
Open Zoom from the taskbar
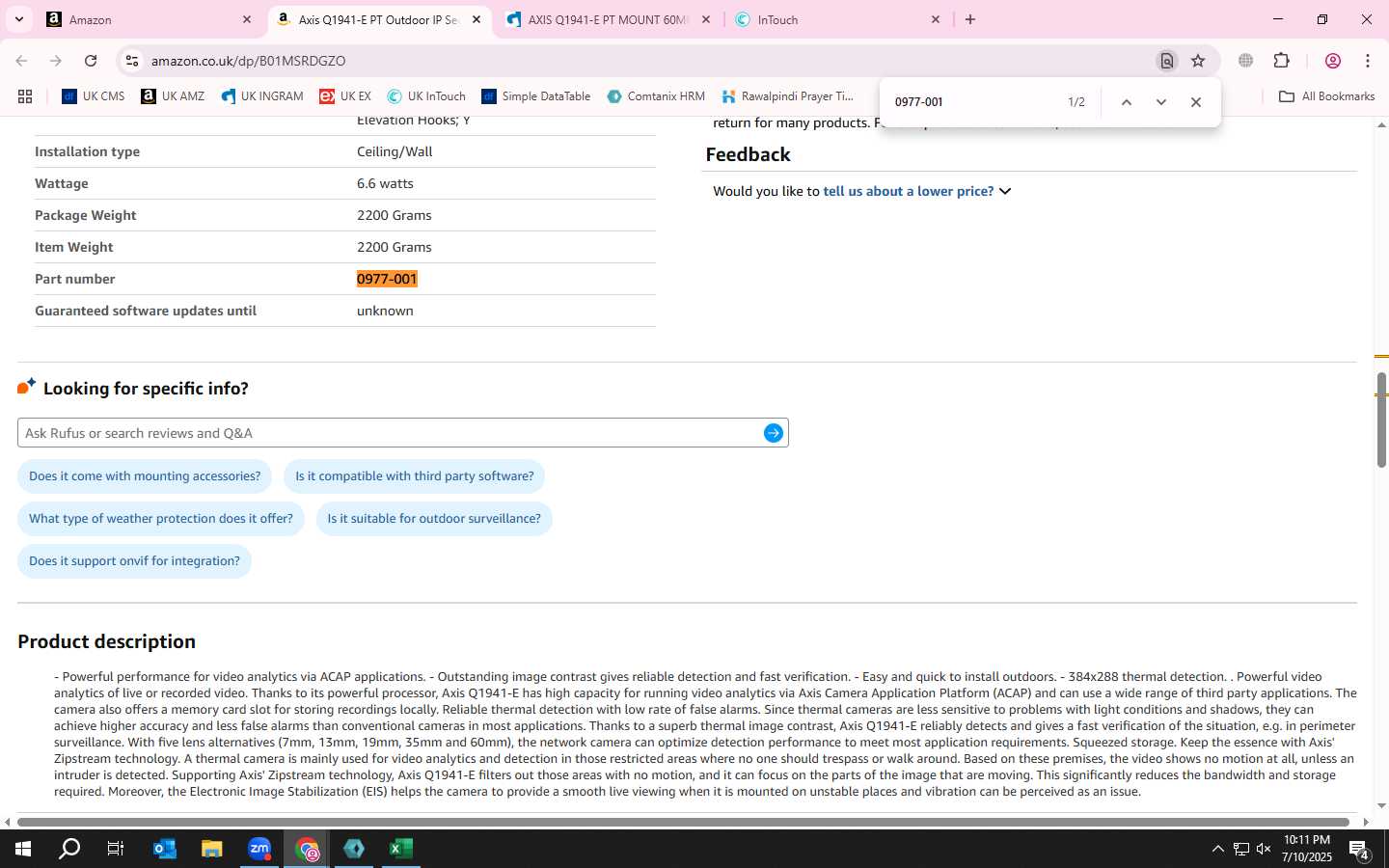click(259, 849)
